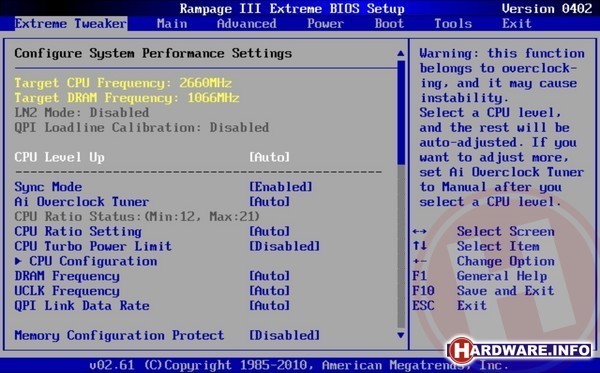Select Memory Configuration Protect item
Screen dimensions: 600x373
point(119,336)
